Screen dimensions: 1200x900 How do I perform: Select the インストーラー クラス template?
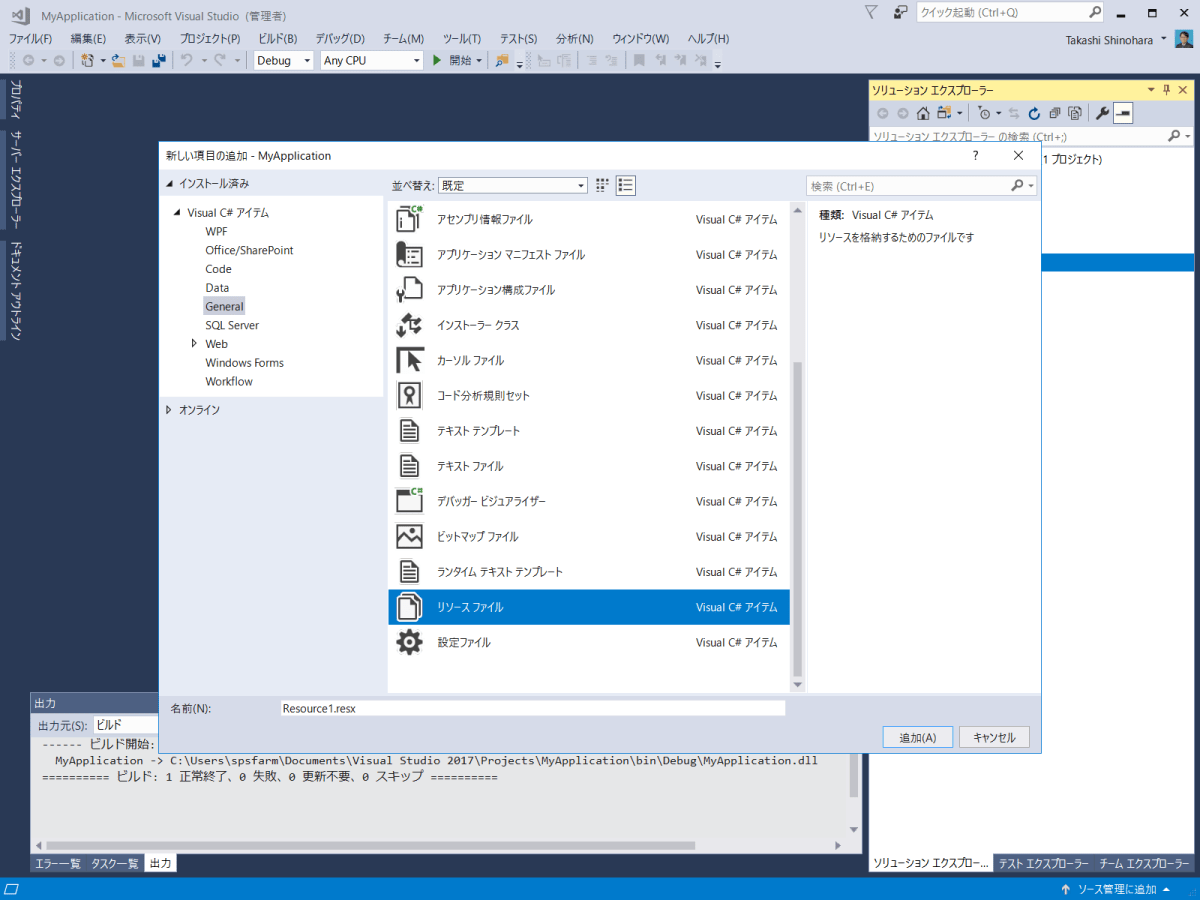coord(589,325)
